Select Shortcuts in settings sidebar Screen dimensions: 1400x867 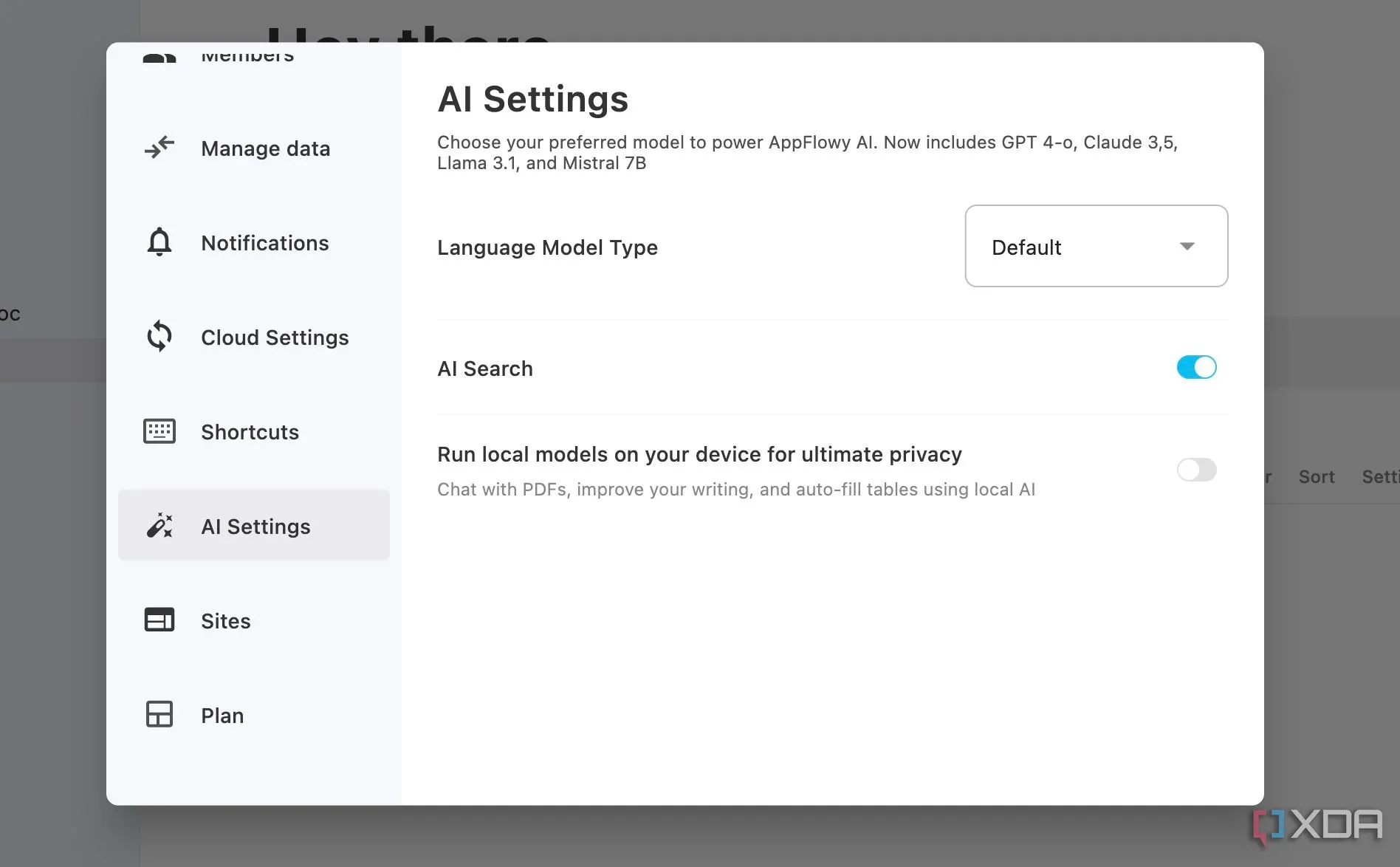pos(254,432)
